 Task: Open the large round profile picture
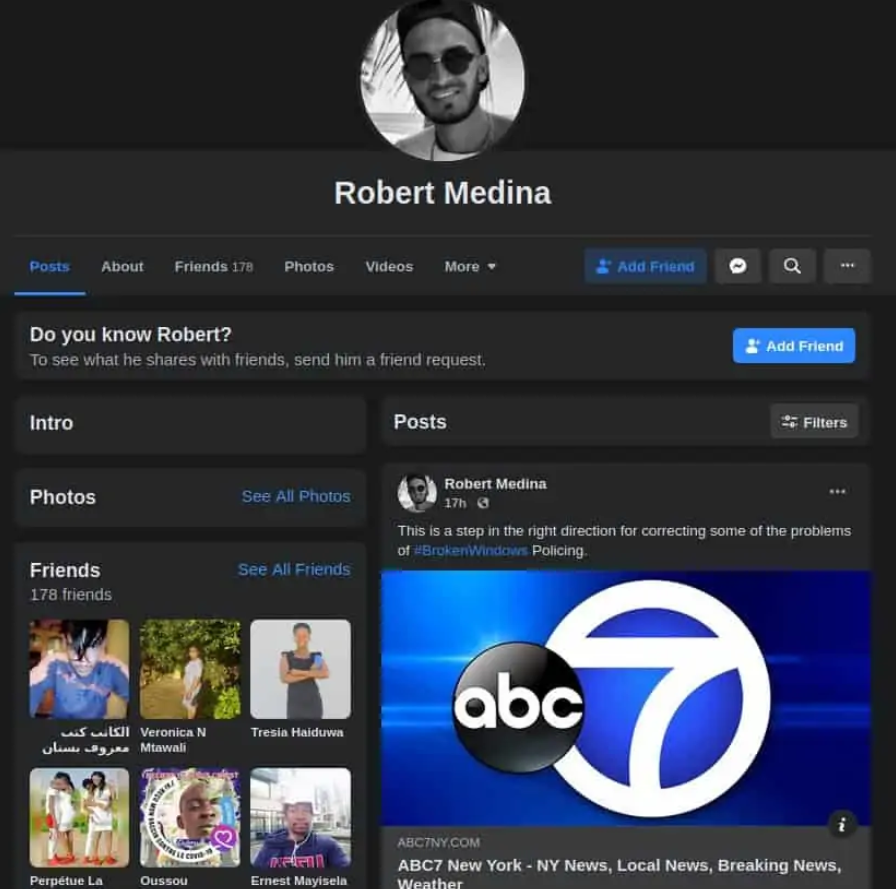tap(442, 78)
